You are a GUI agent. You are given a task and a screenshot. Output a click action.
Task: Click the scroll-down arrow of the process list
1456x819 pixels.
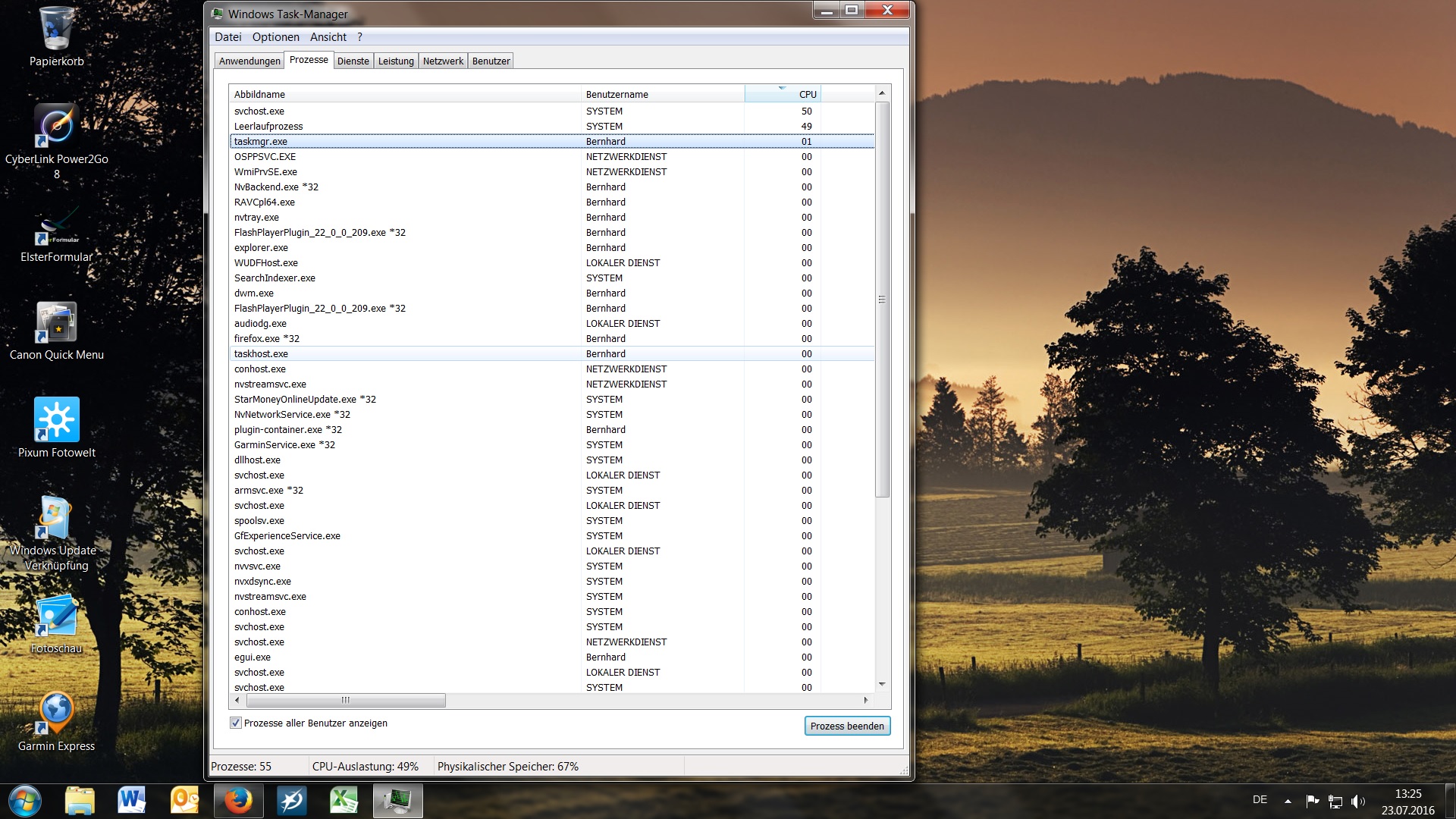coord(882,684)
